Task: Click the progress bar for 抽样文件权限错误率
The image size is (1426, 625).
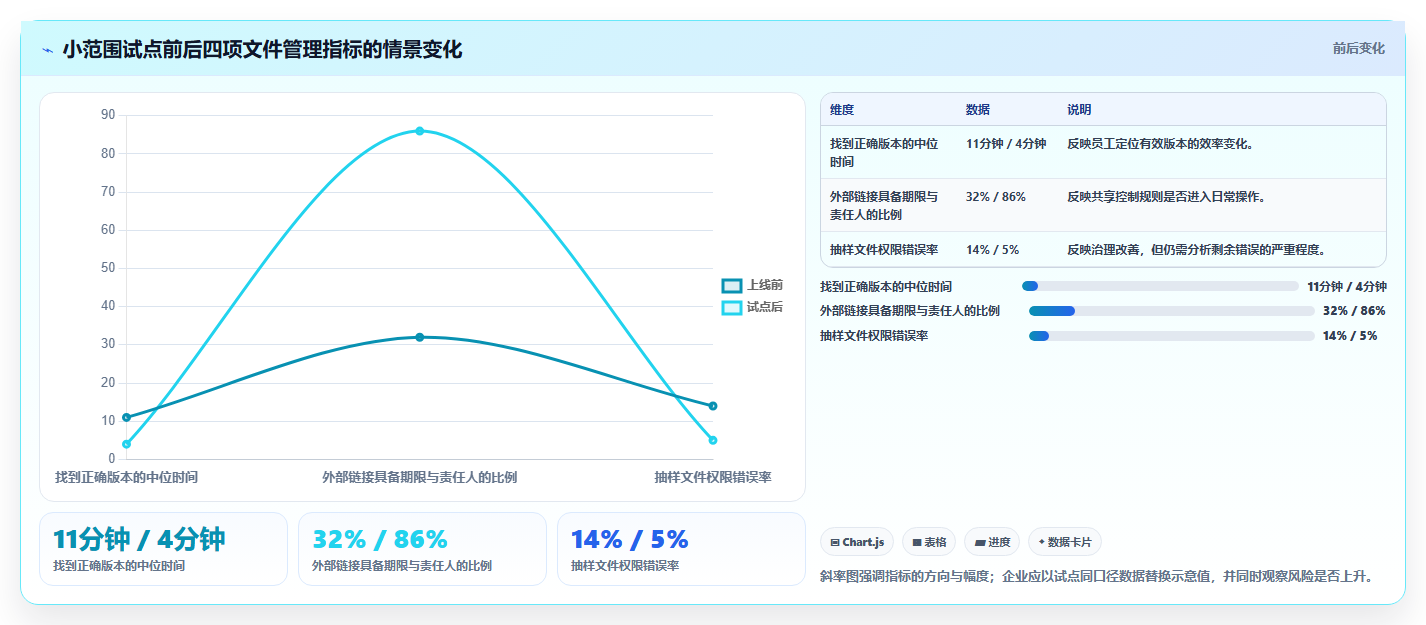Action: click(1171, 336)
